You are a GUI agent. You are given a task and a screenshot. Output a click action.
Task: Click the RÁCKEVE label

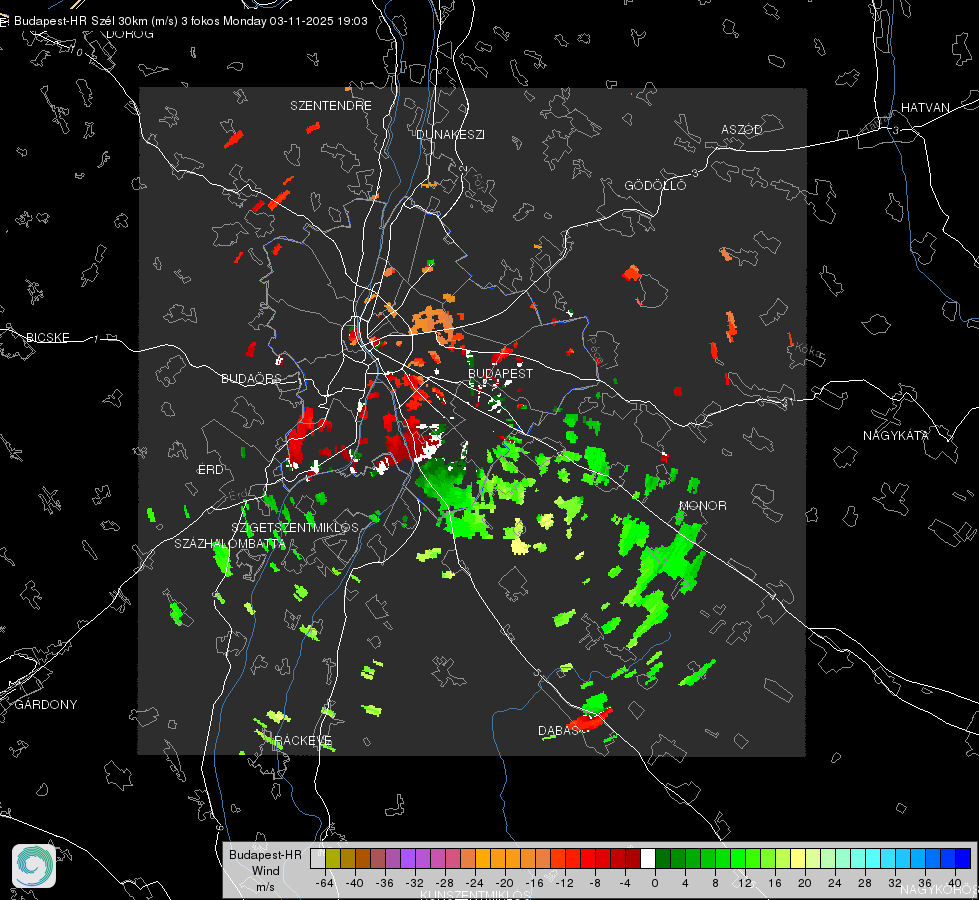tap(303, 740)
